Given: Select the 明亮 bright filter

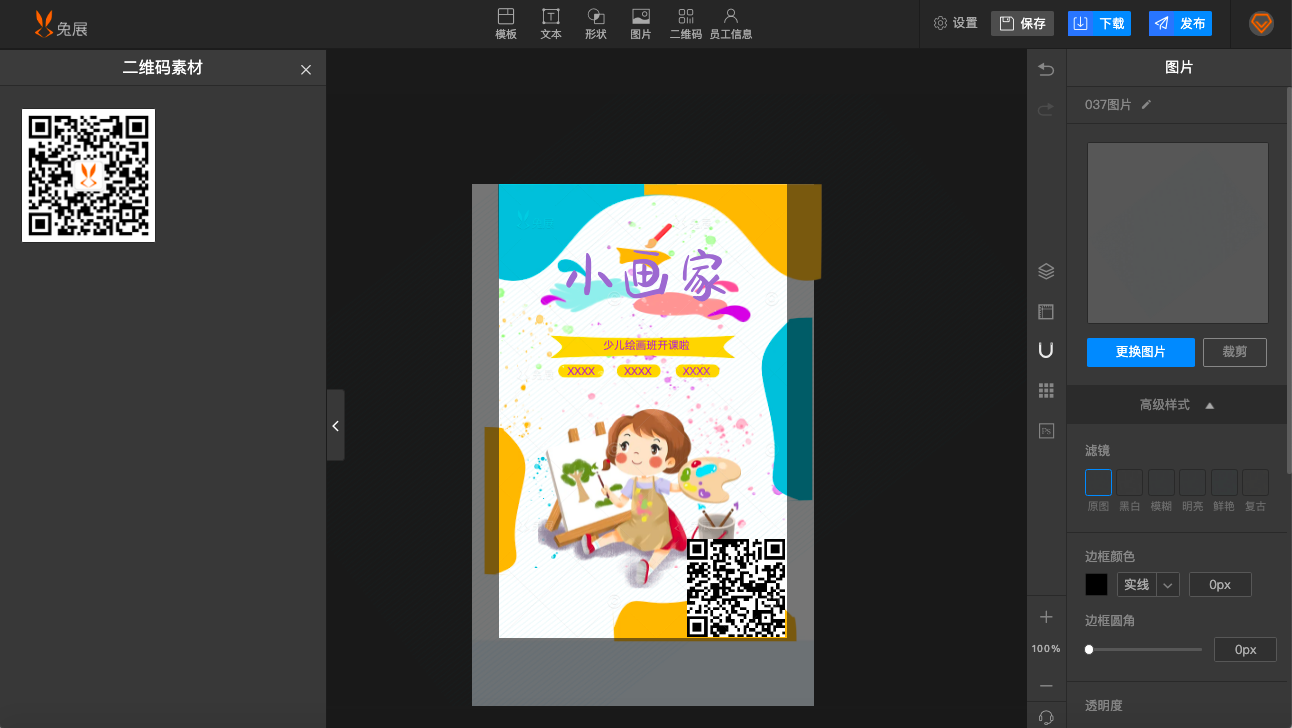Looking at the screenshot, I should 1192,483.
